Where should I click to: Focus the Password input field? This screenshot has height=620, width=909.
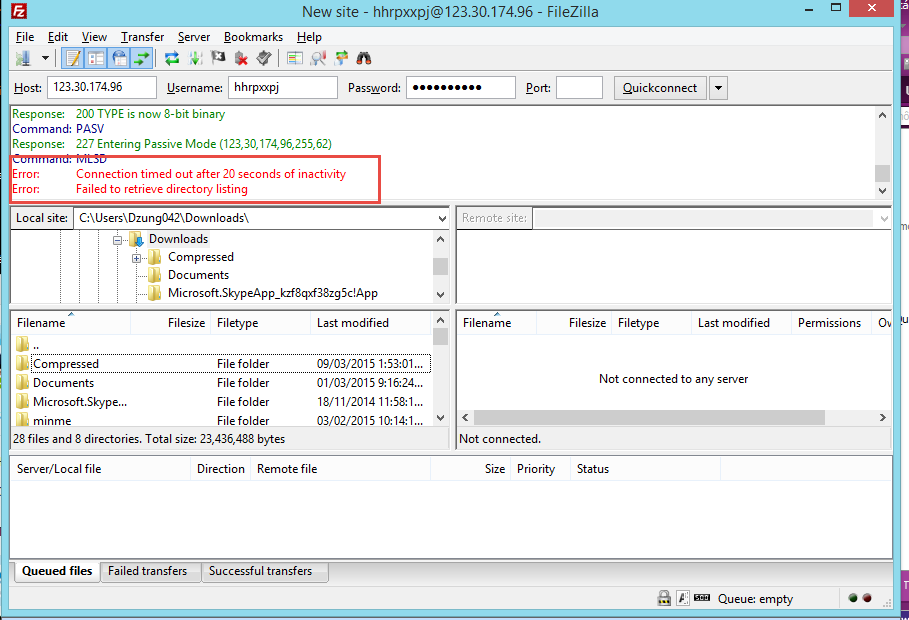pos(461,88)
